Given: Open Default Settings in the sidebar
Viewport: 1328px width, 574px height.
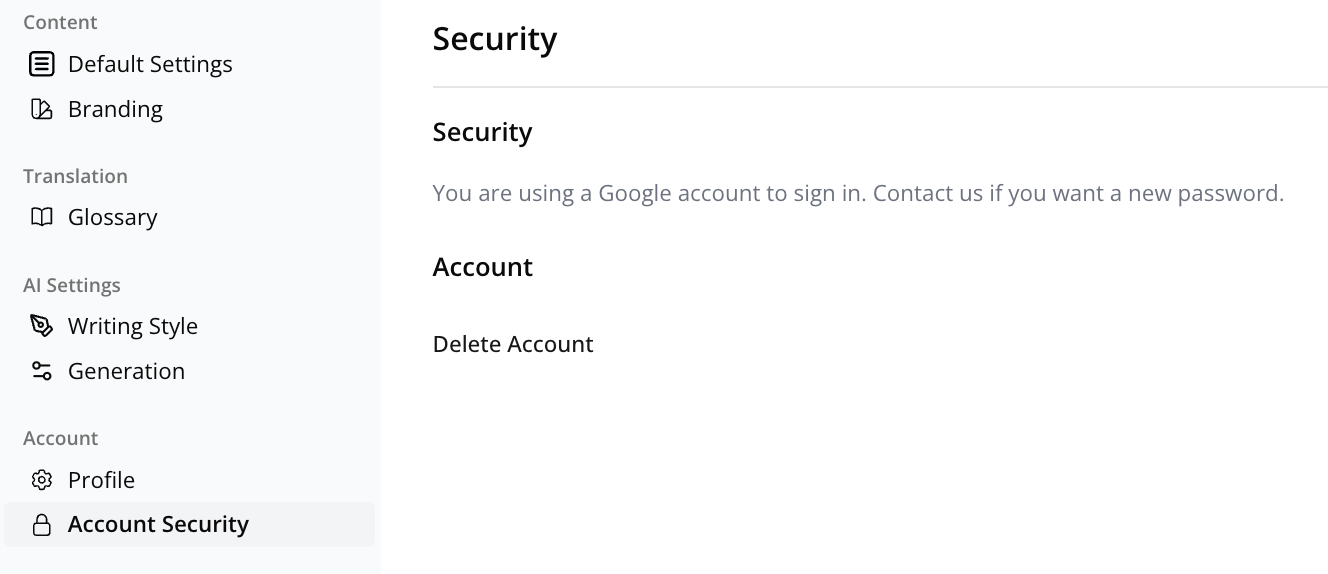Looking at the screenshot, I should pyautogui.click(x=150, y=65).
